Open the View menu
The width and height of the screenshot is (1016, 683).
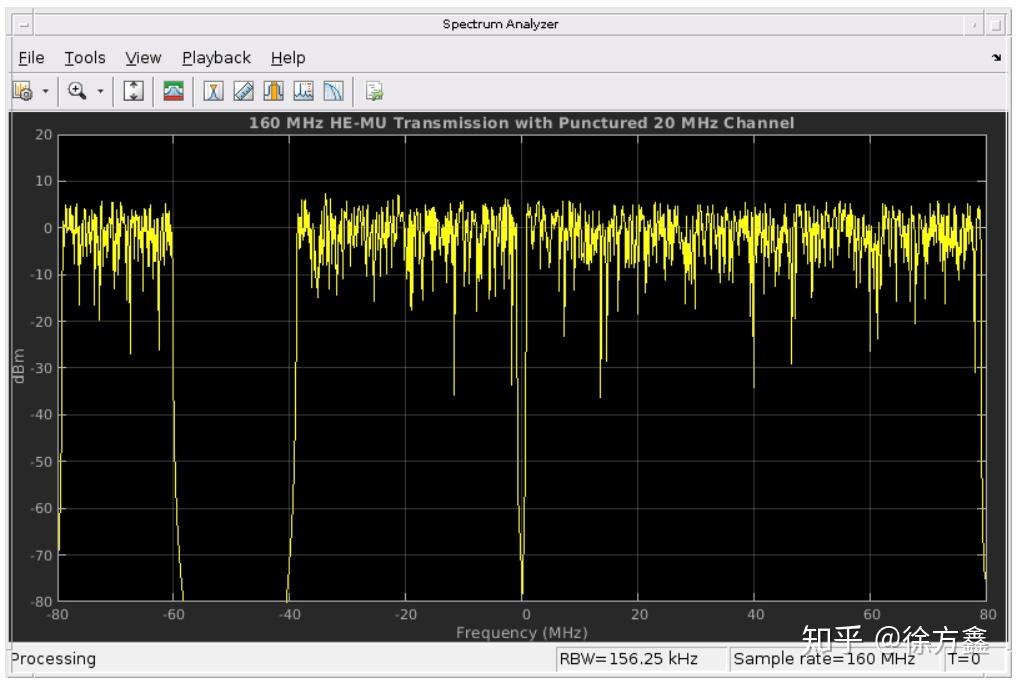[143, 57]
